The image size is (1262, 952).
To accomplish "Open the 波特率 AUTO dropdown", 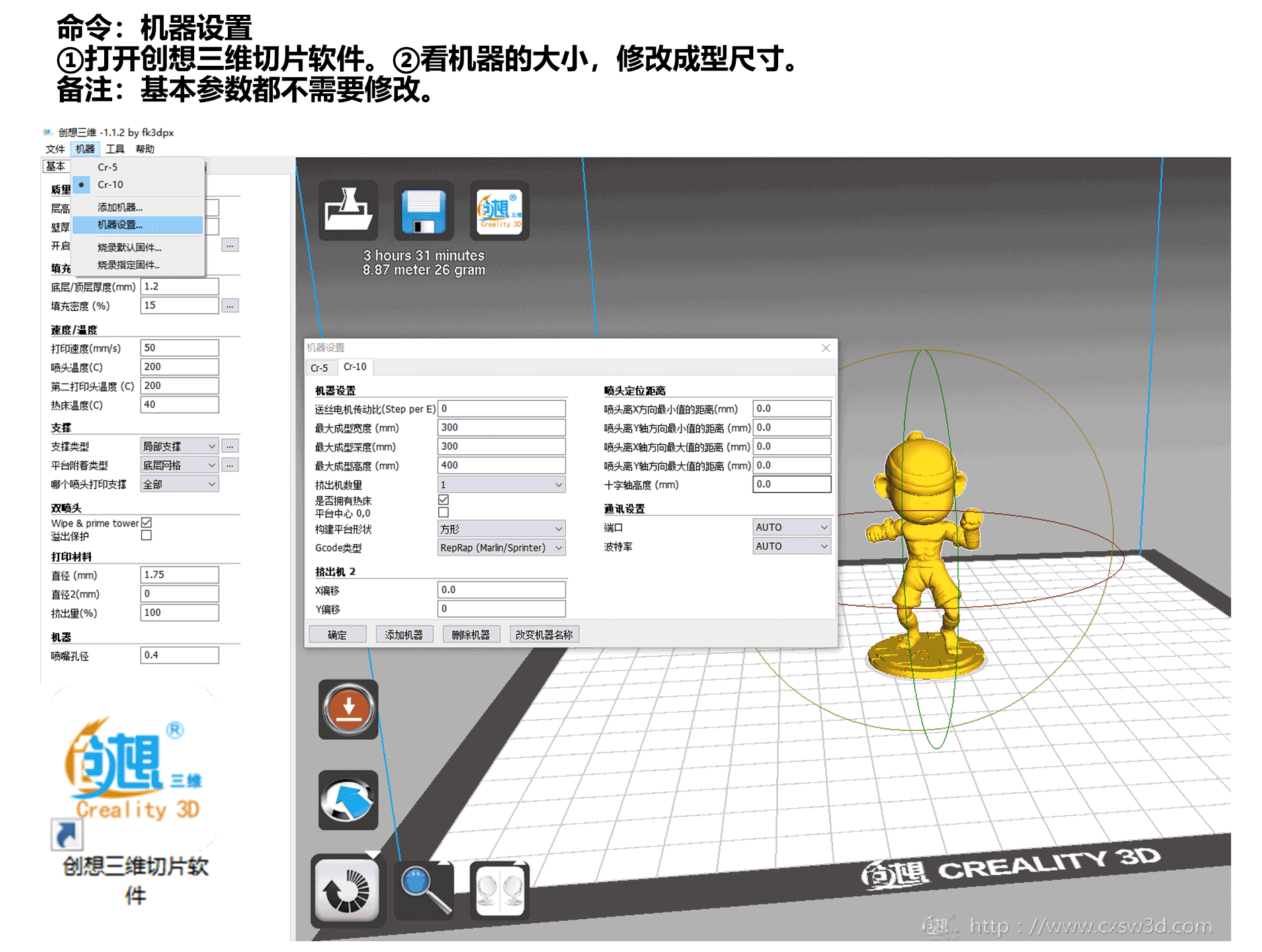I will click(792, 546).
